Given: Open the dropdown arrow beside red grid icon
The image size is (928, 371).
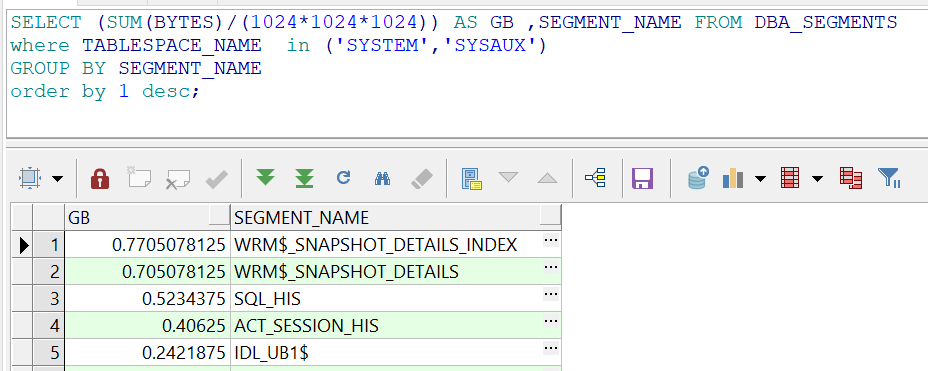Looking at the screenshot, I should (x=817, y=178).
